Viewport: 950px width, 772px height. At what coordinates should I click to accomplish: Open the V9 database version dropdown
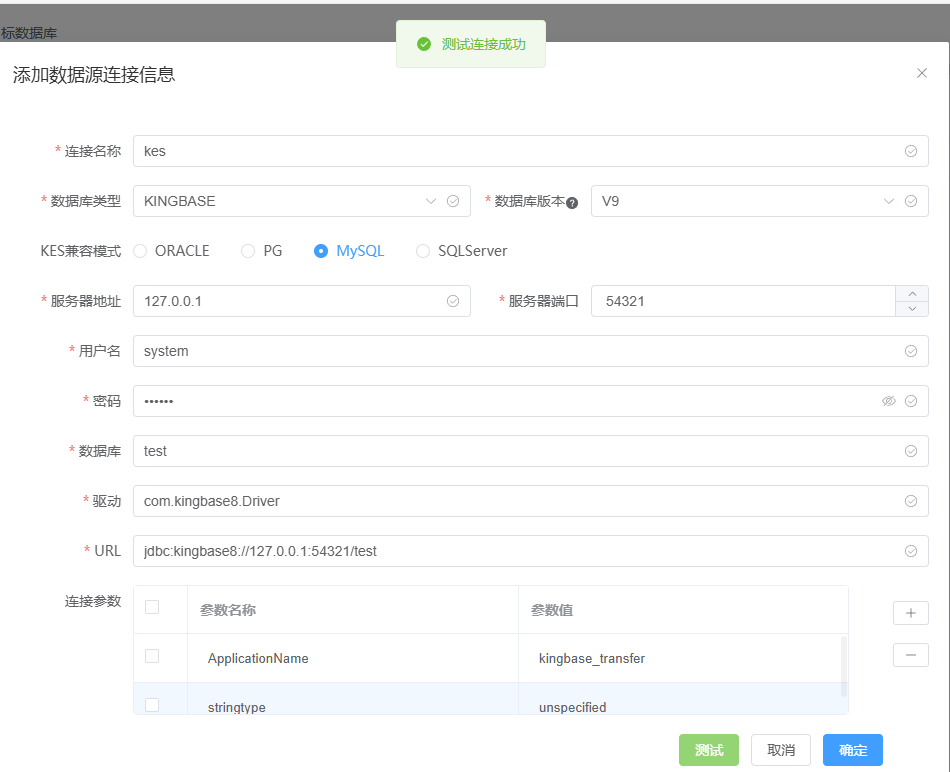tap(759, 201)
